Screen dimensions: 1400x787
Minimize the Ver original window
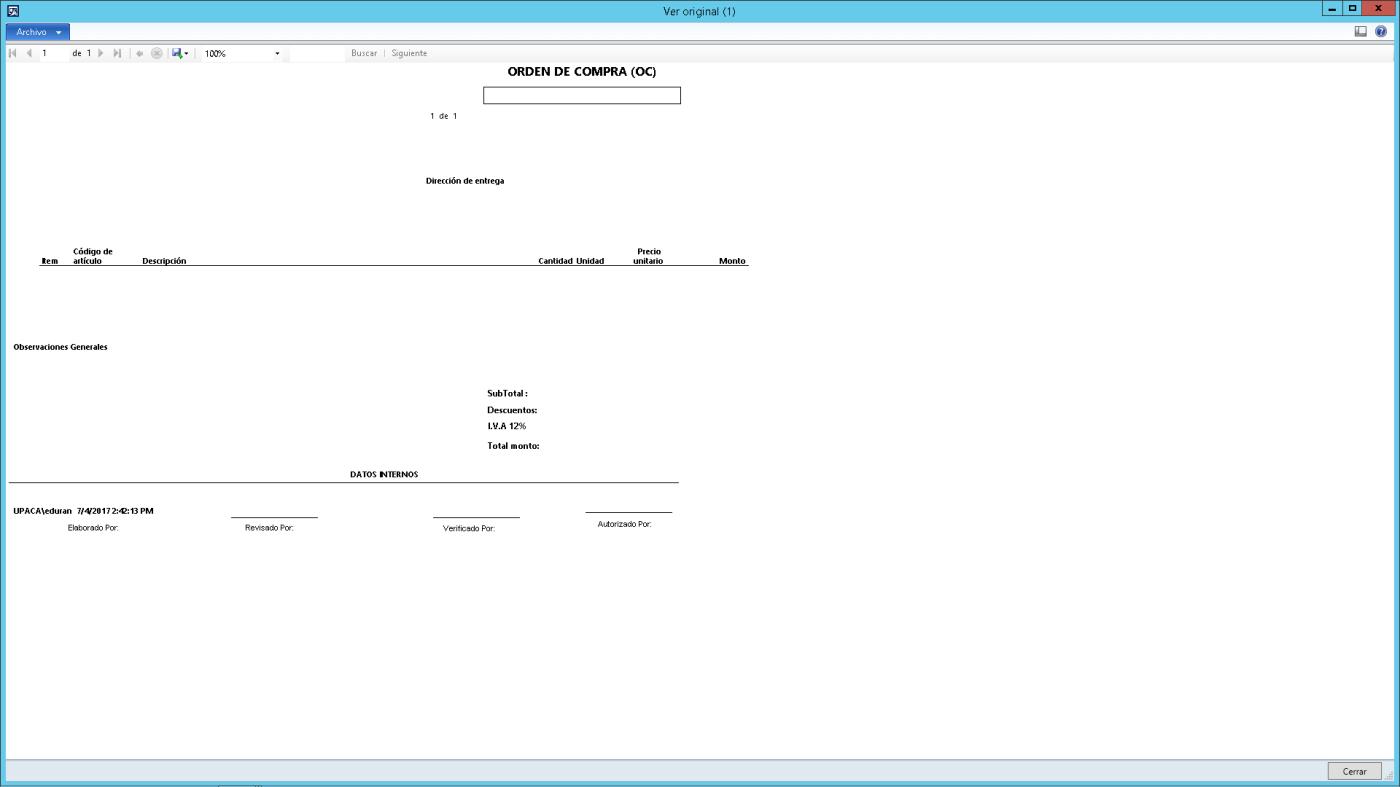tap(1332, 8)
